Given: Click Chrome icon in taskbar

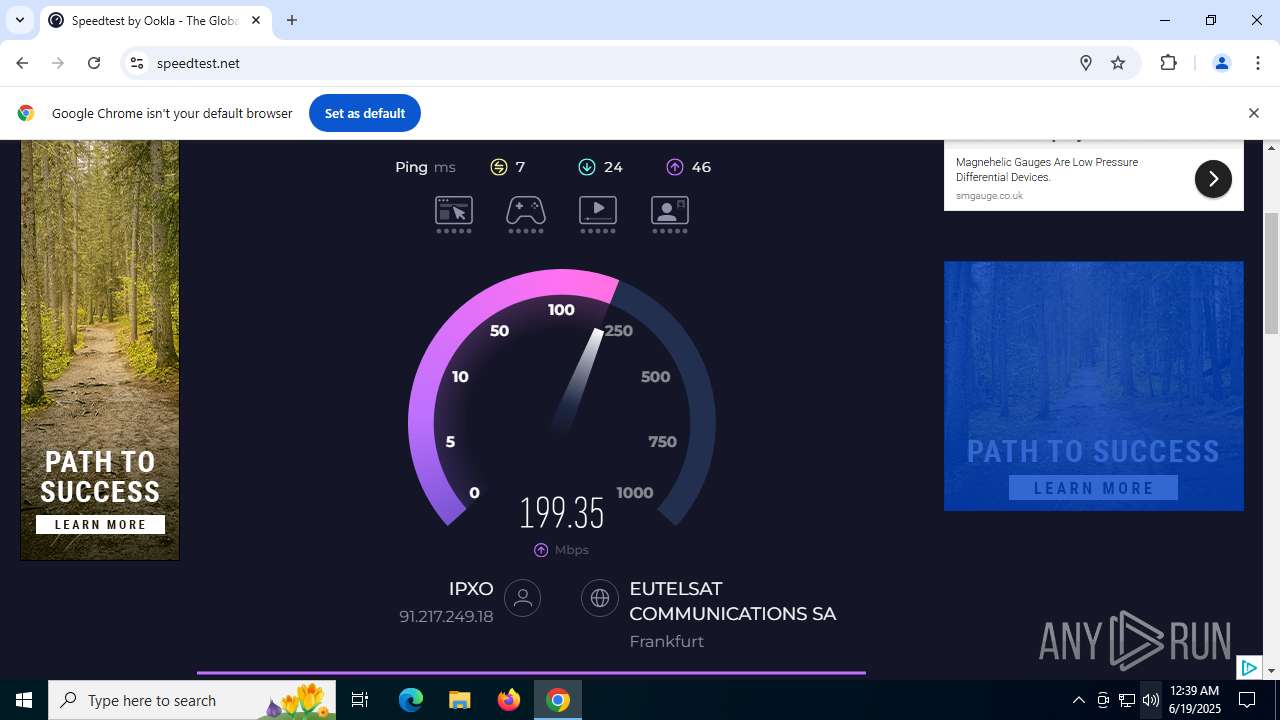Looking at the screenshot, I should click(x=558, y=700).
